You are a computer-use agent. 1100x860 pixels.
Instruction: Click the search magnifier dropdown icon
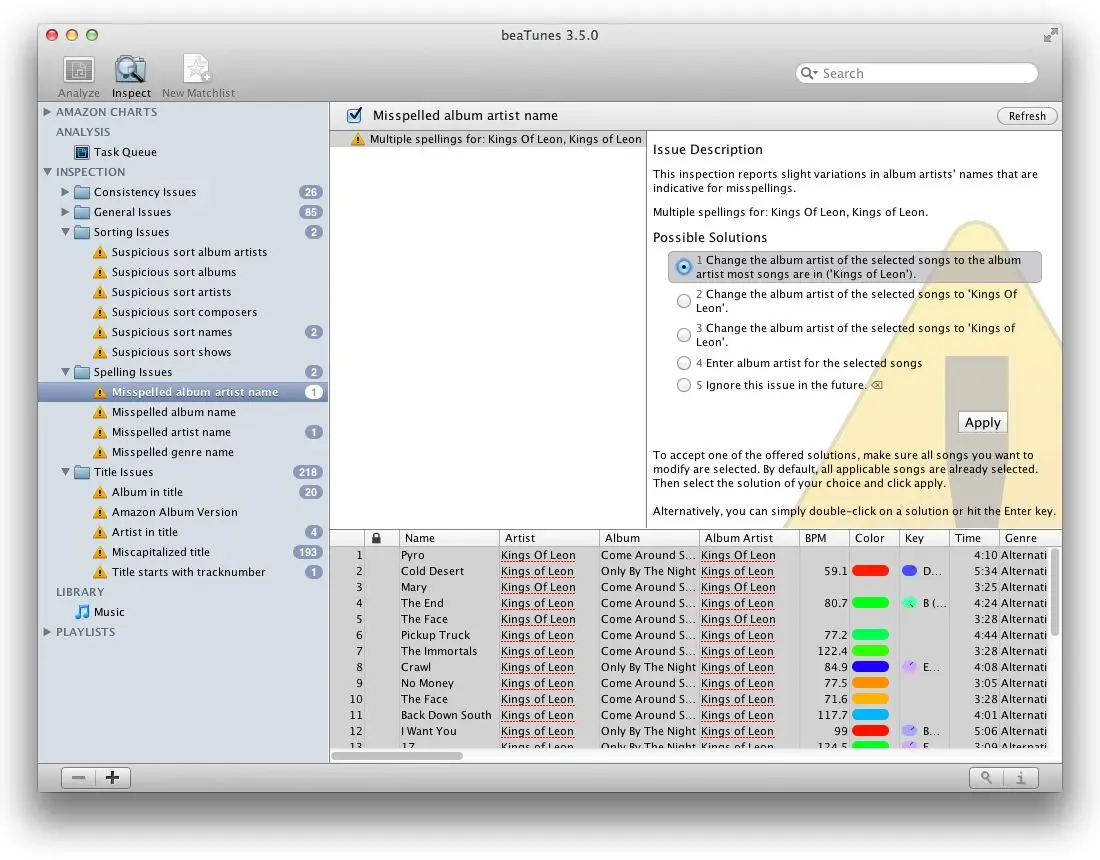[810, 73]
